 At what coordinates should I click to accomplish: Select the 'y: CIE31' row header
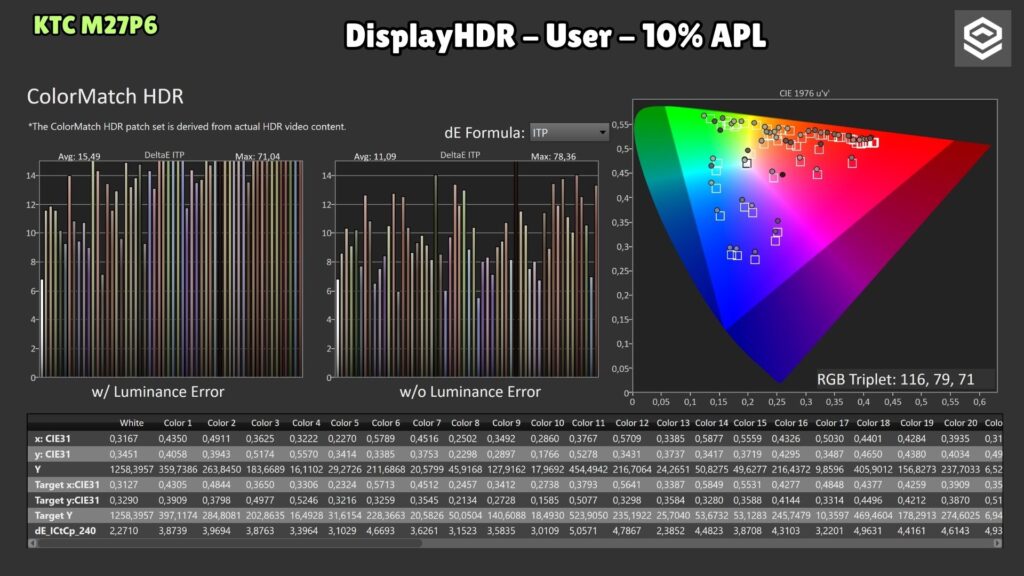click(x=52, y=454)
